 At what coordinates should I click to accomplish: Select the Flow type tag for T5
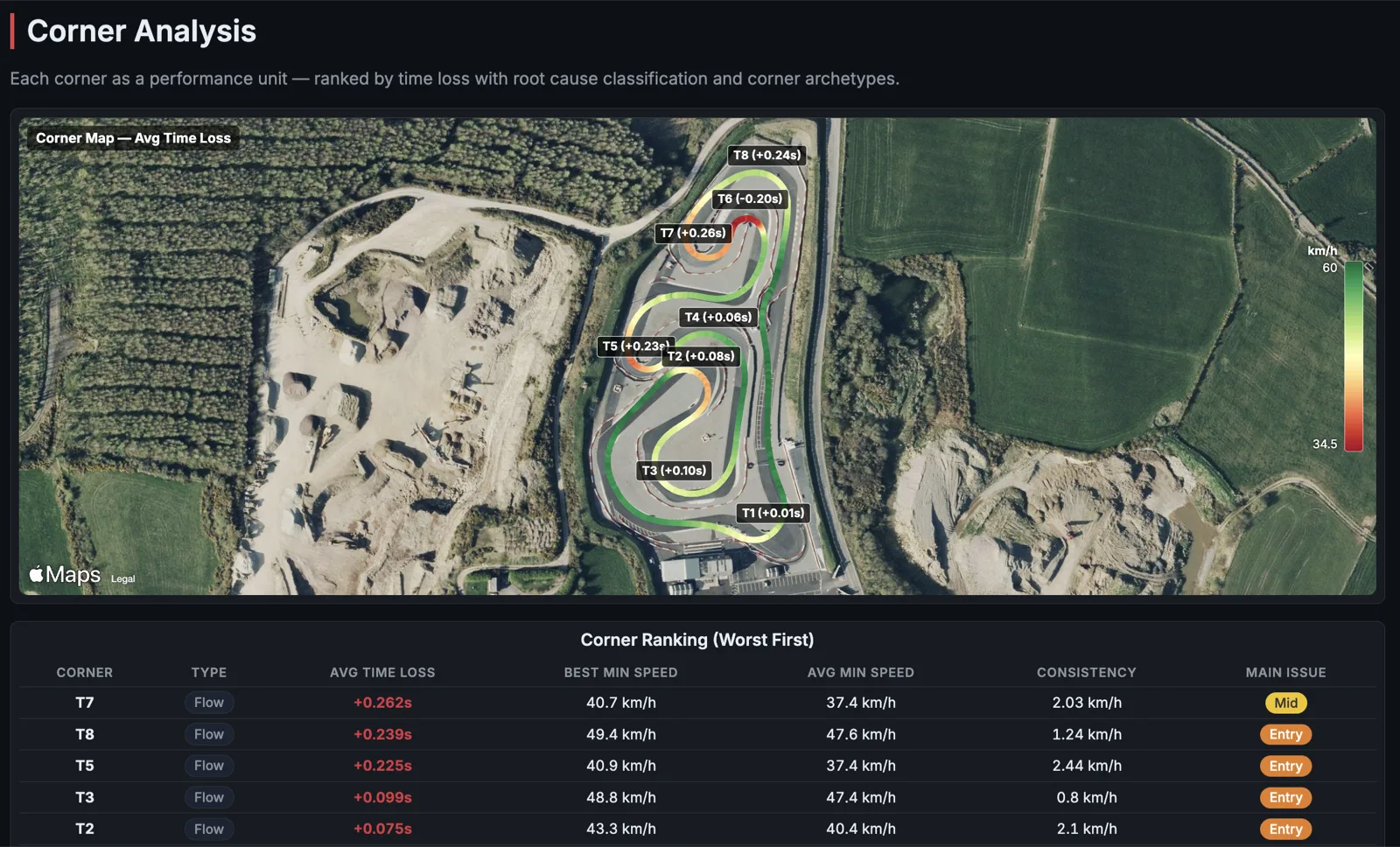(x=208, y=766)
